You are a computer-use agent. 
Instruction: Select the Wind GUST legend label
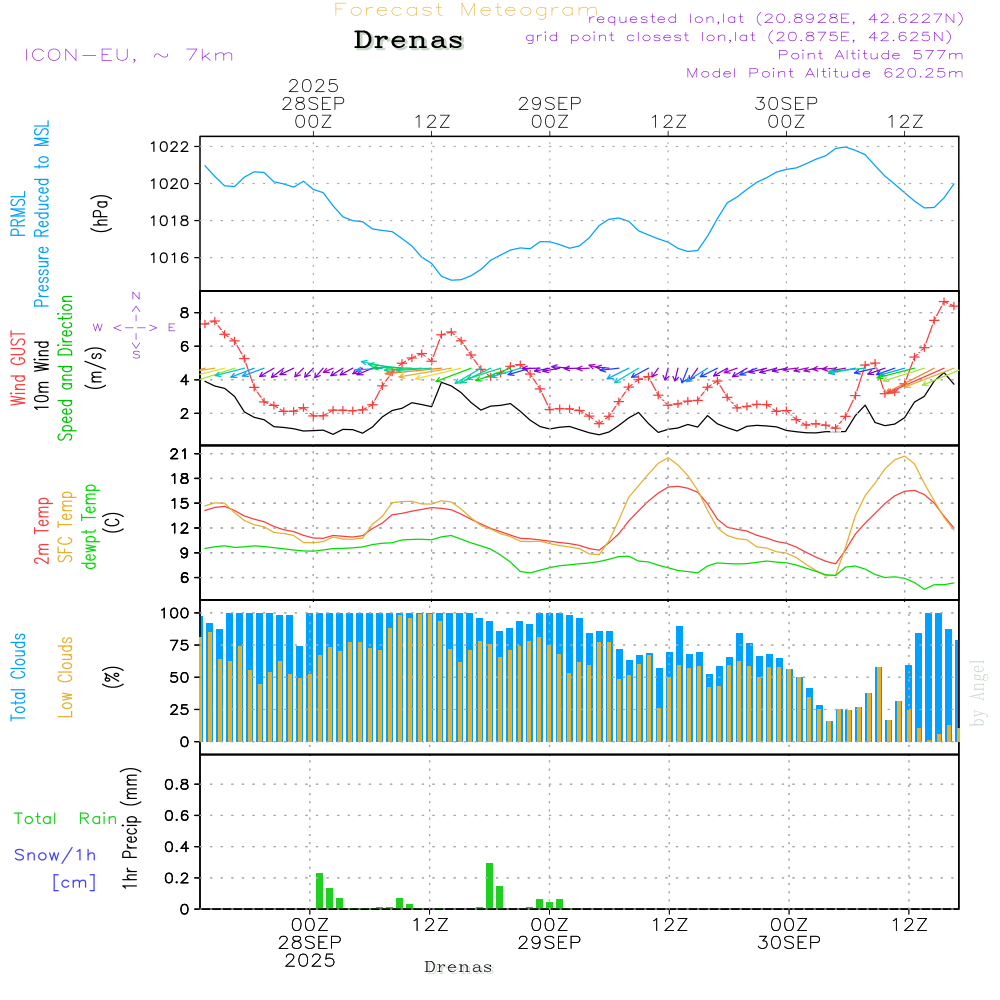[x=17, y=369]
